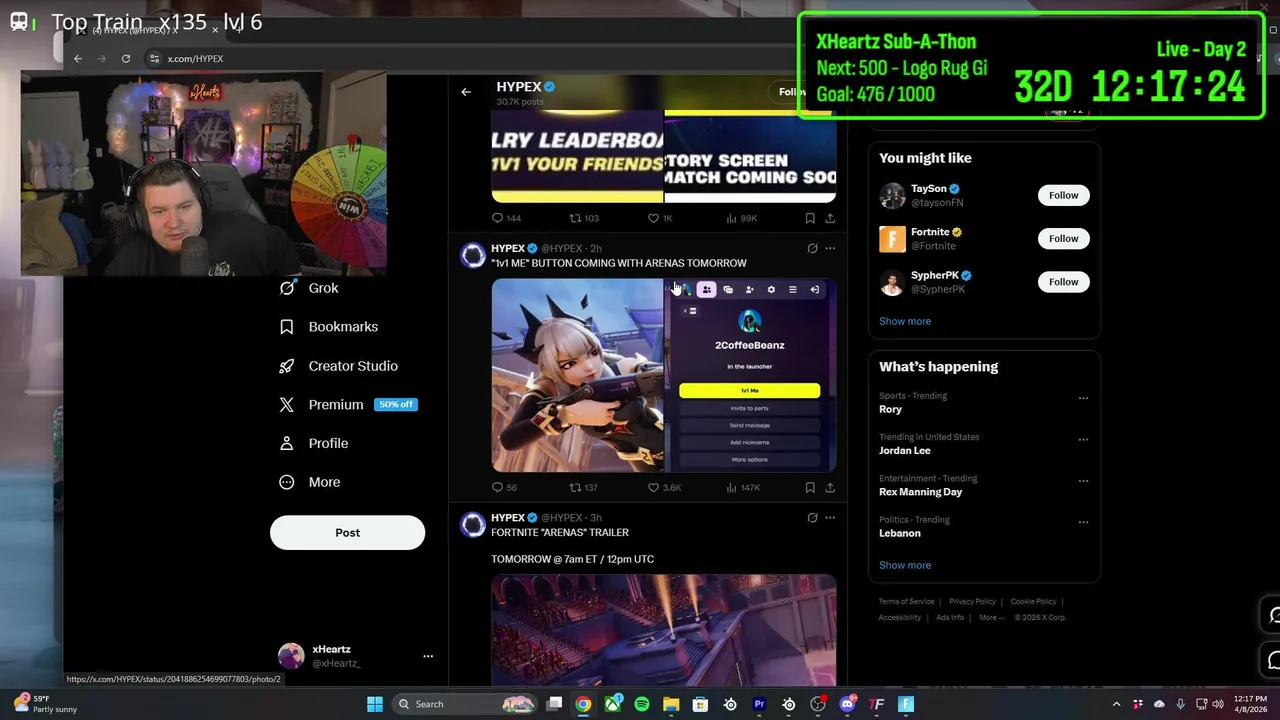Open repost options on post with 137 reposts
The image size is (1280, 720).
coord(584,488)
